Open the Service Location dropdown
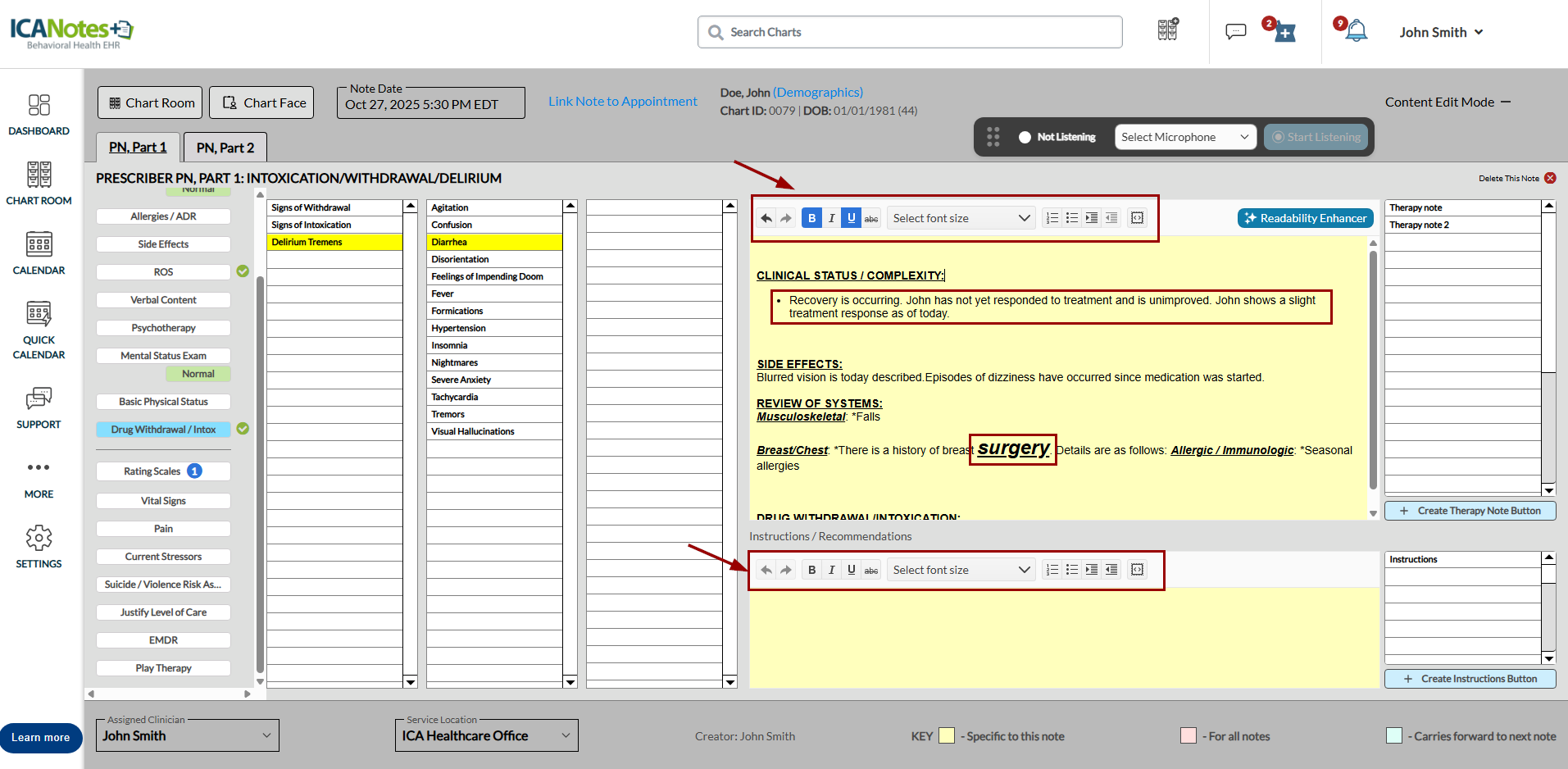This screenshot has height=769, width=1568. [x=486, y=735]
